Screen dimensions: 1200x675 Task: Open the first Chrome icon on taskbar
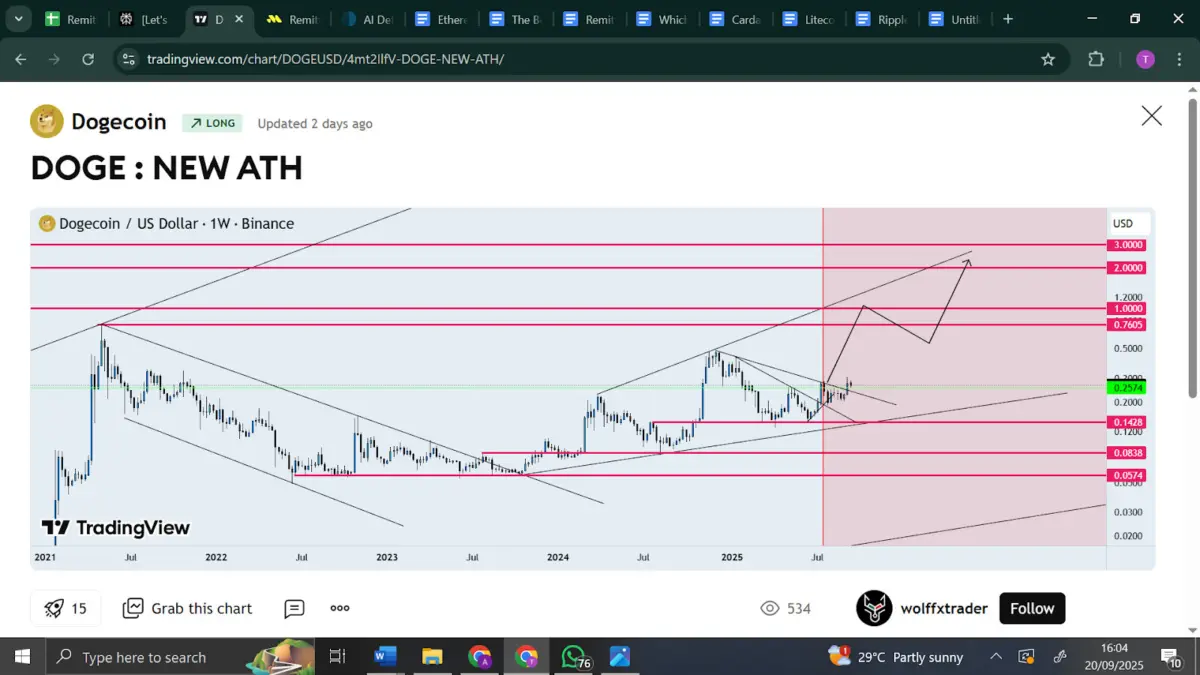479,657
